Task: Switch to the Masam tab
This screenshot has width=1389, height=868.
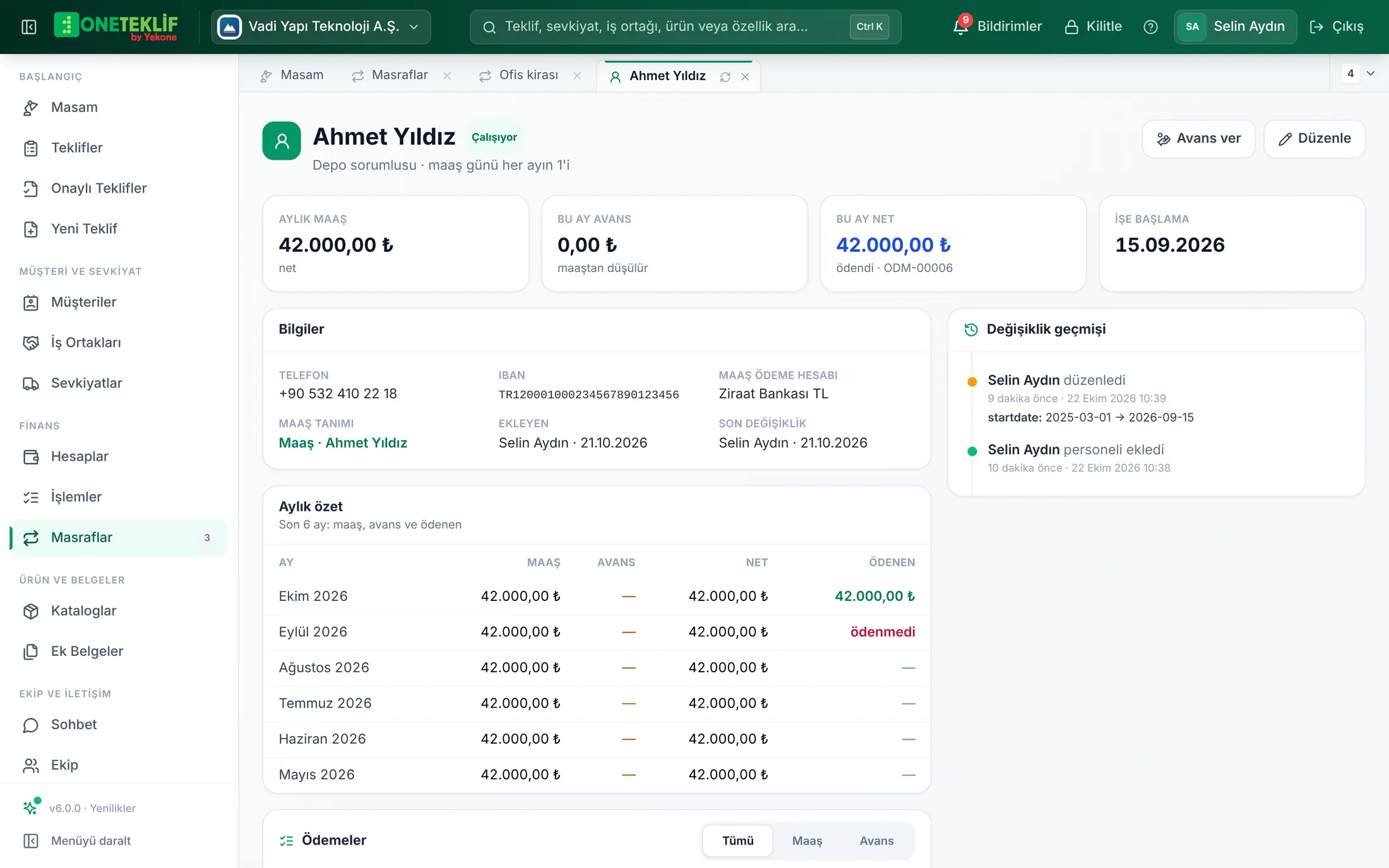Action: pos(292,75)
